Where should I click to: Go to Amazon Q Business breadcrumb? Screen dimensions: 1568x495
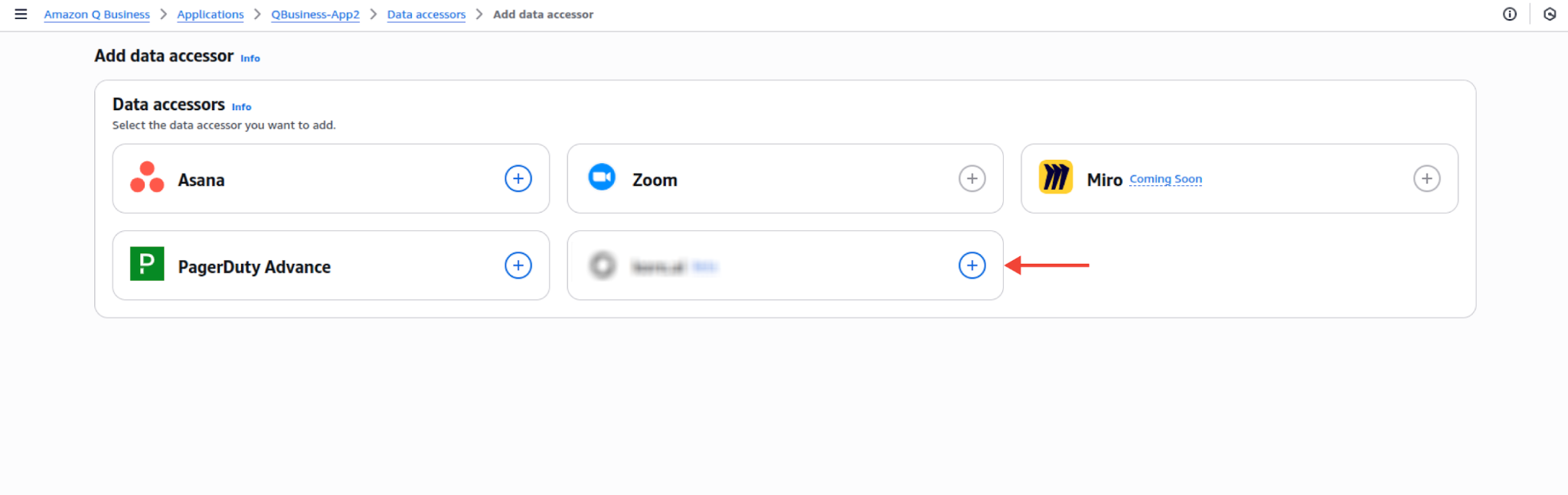click(96, 15)
